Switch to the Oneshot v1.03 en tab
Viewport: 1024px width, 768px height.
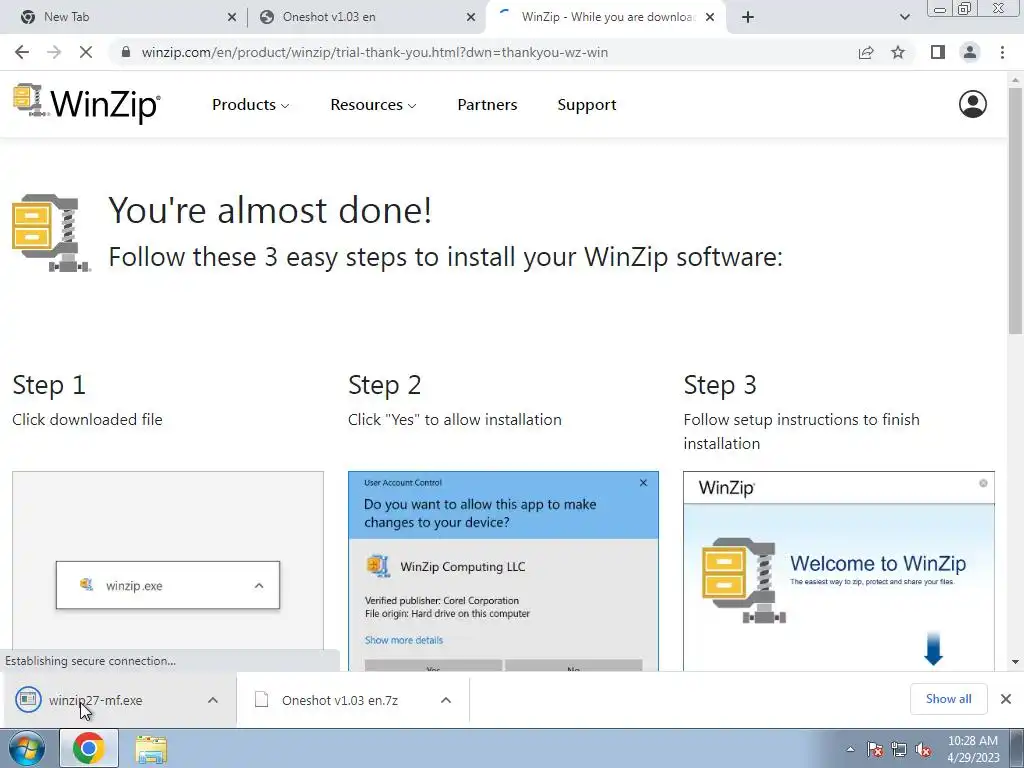coord(366,17)
